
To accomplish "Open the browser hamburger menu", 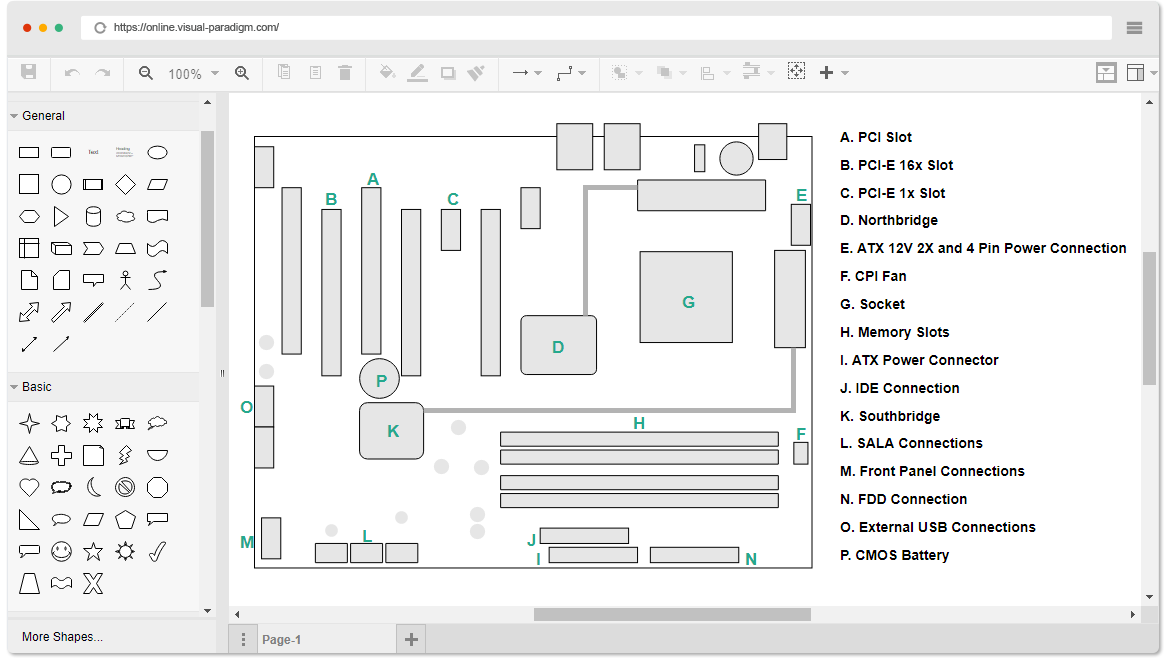I will pyautogui.click(x=1134, y=28).
